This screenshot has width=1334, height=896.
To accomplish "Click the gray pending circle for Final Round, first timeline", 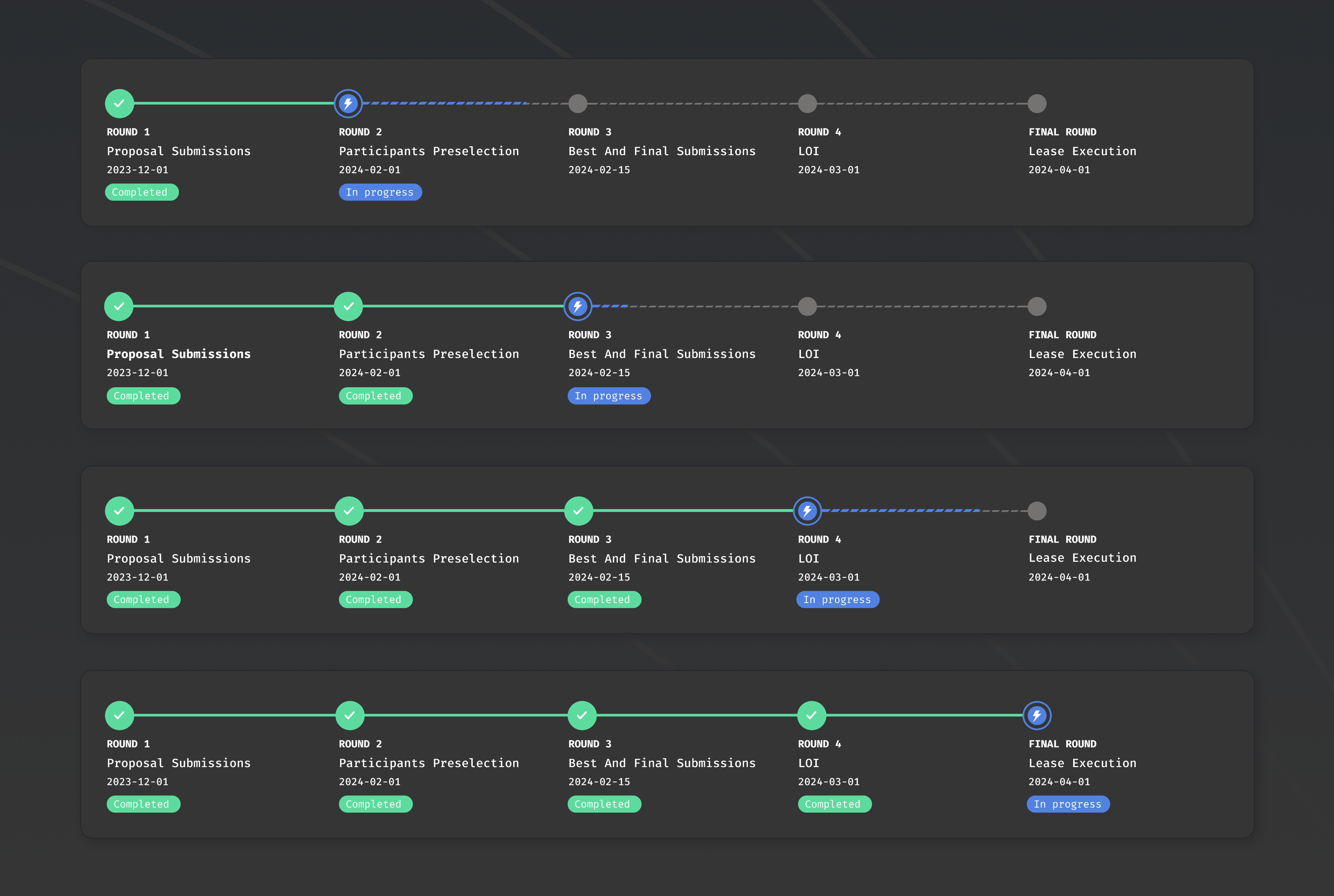I will point(1037,104).
